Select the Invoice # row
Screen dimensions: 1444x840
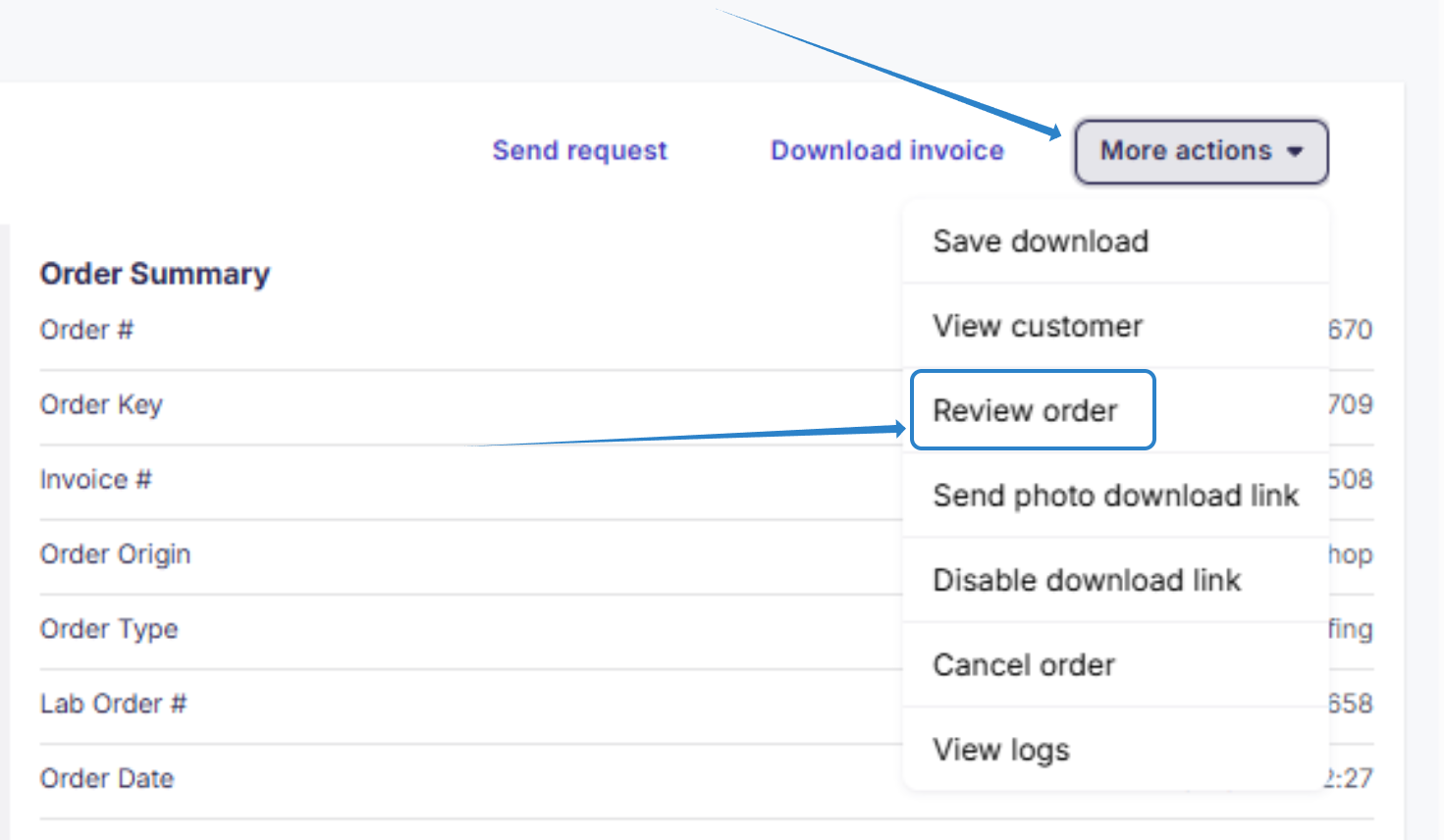[95, 479]
